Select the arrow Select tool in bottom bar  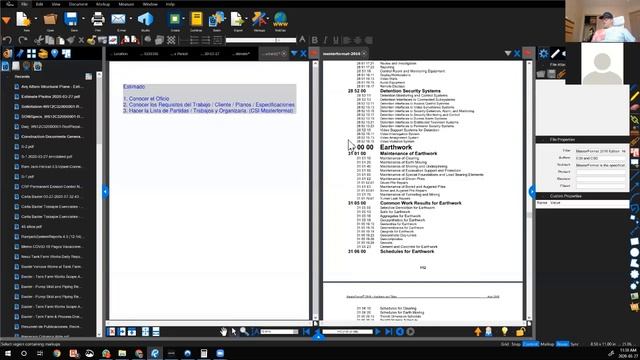(x=234, y=332)
